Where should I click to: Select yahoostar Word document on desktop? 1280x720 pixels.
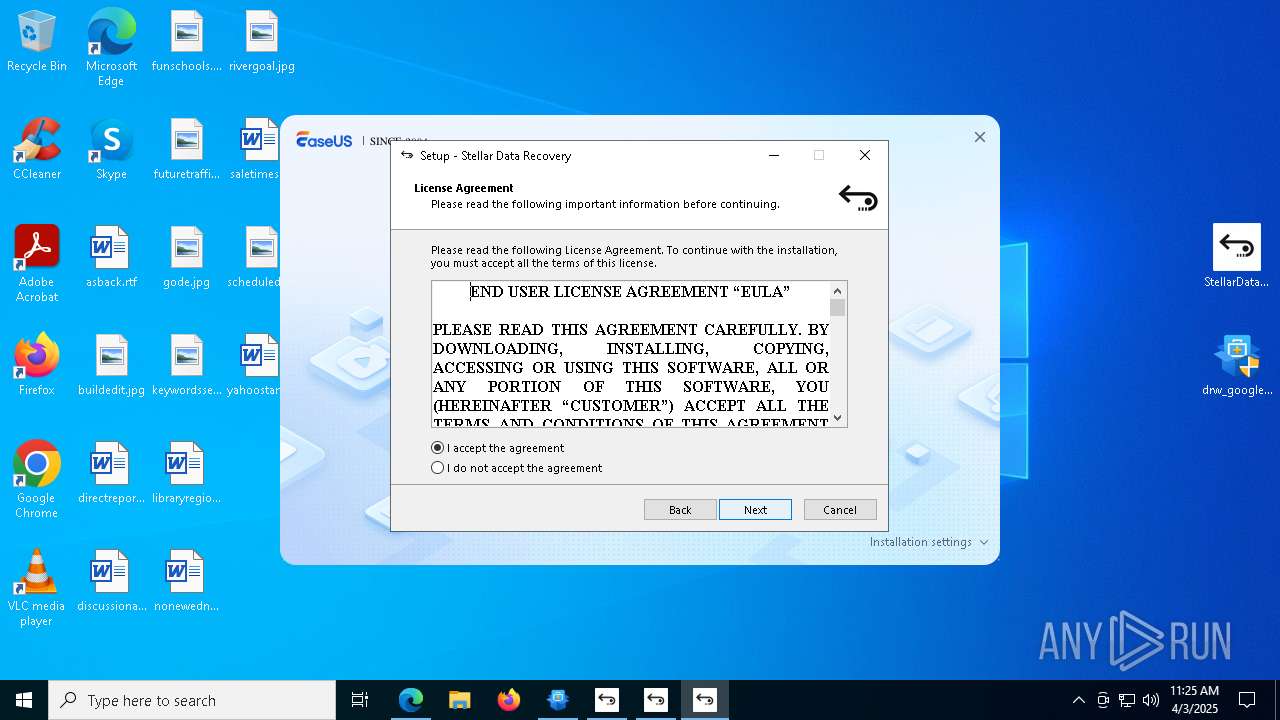[255, 366]
